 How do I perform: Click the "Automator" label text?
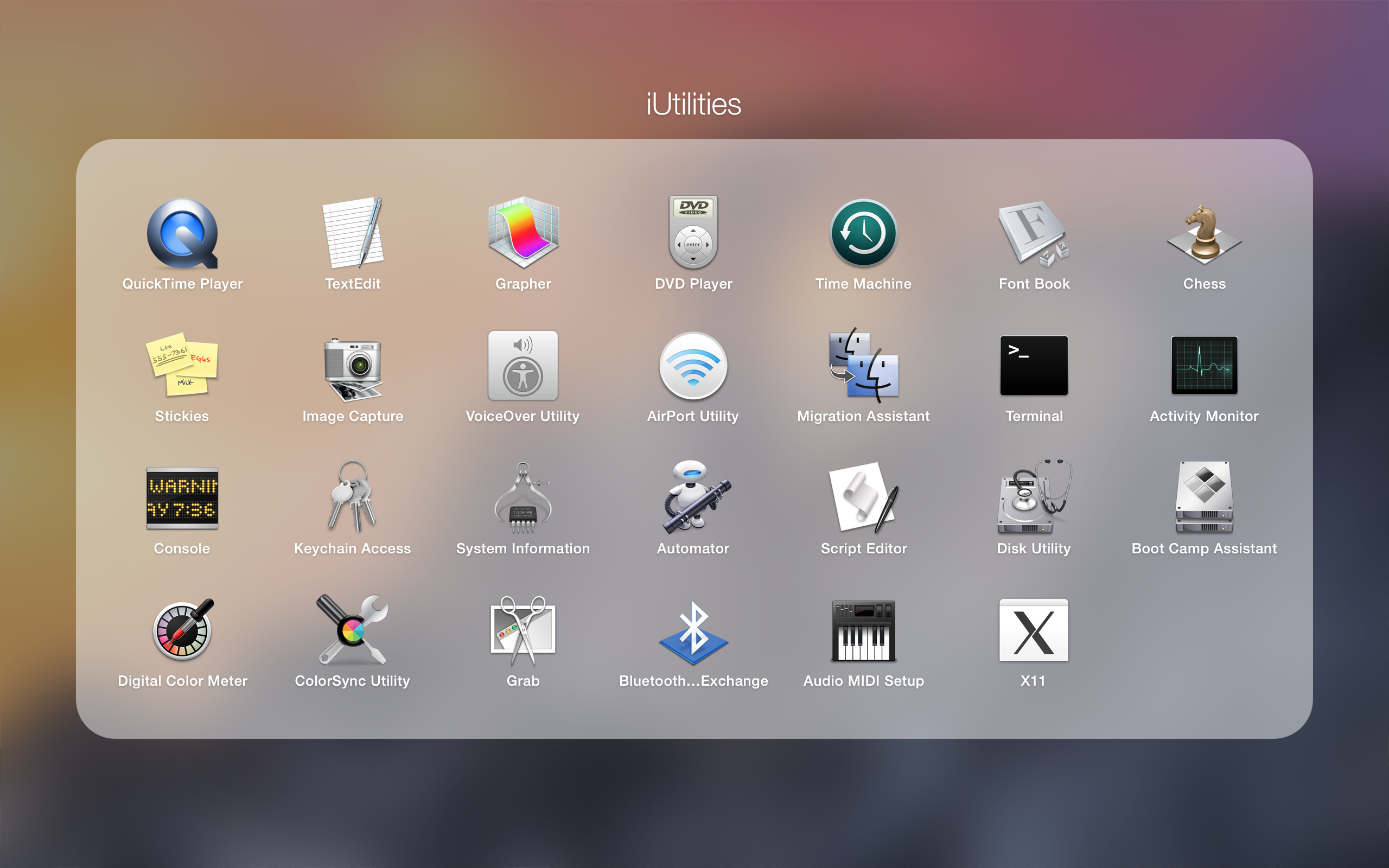point(693,548)
